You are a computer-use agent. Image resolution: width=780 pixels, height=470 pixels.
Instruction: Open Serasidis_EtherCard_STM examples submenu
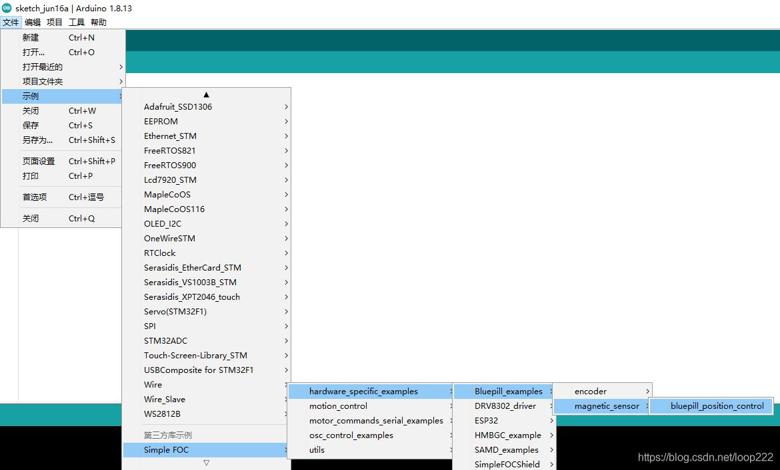point(206,268)
